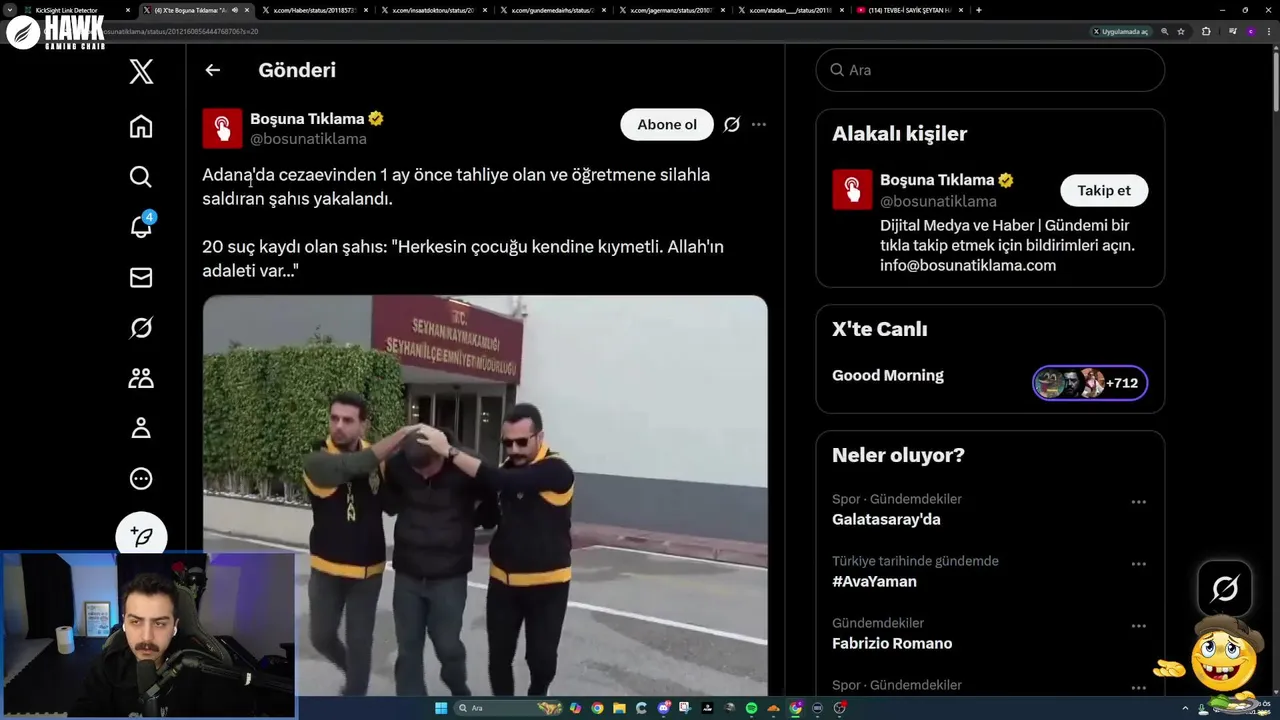This screenshot has height=720, width=1280.
Task: Click the +712 listeners pill
Action: (x=1090, y=383)
